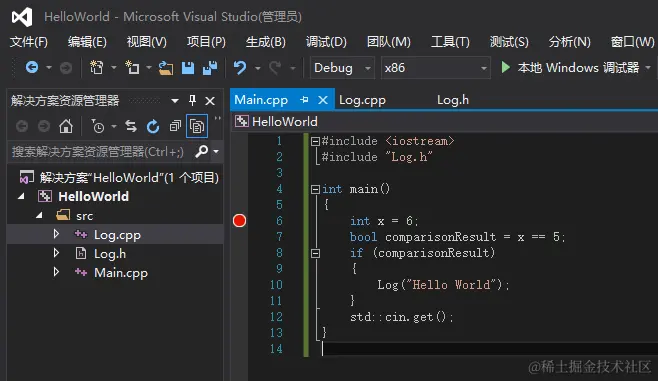Open the 生成(B) menu

point(265,42)
